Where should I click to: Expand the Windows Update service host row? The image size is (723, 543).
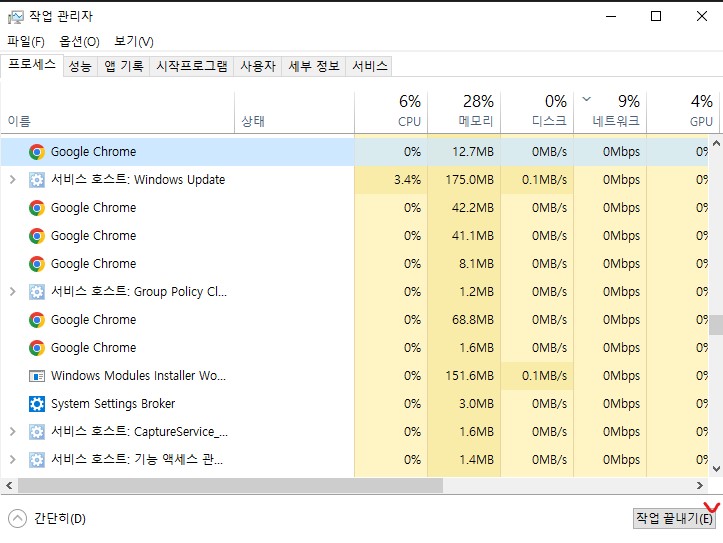click(x=12, y=180)
